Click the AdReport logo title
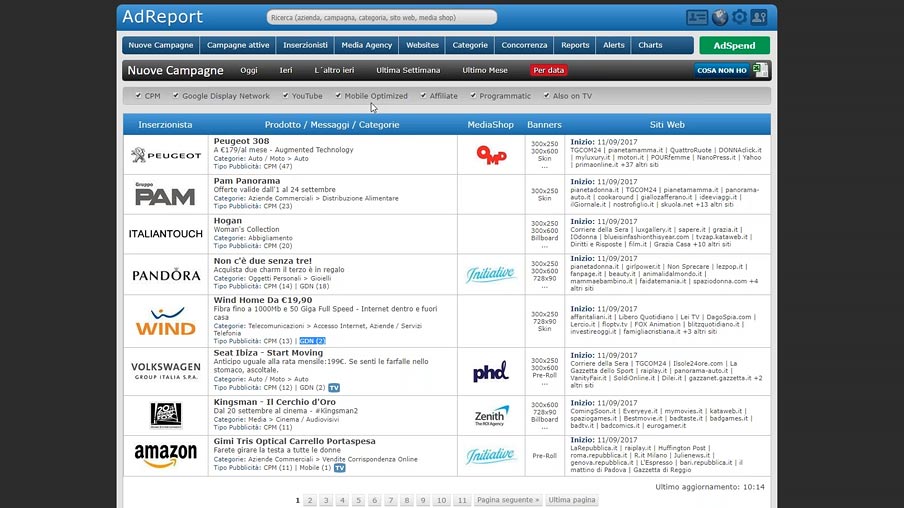 pos(162,17)
